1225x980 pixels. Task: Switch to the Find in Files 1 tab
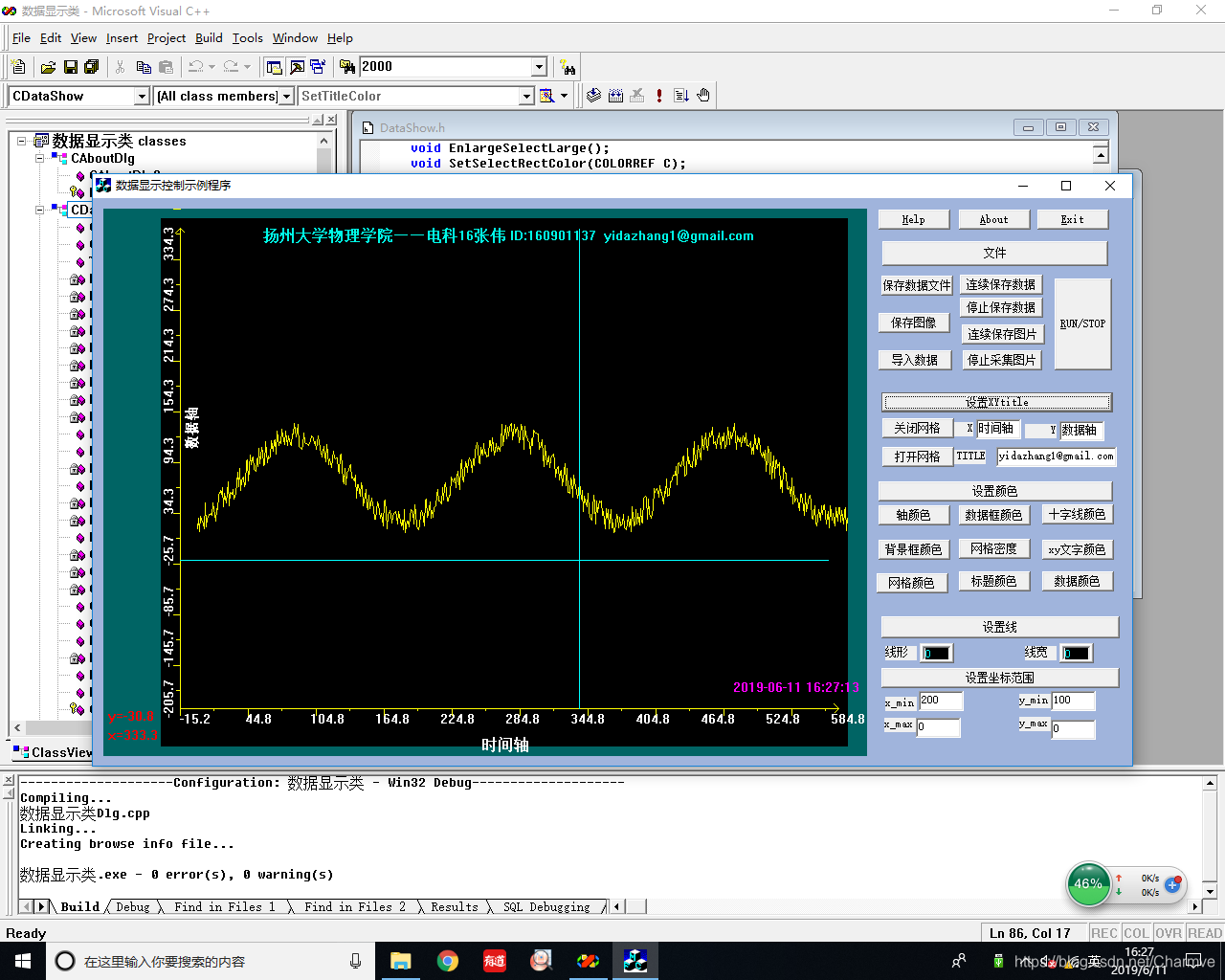pyautogui.click(x=224, y=907)
